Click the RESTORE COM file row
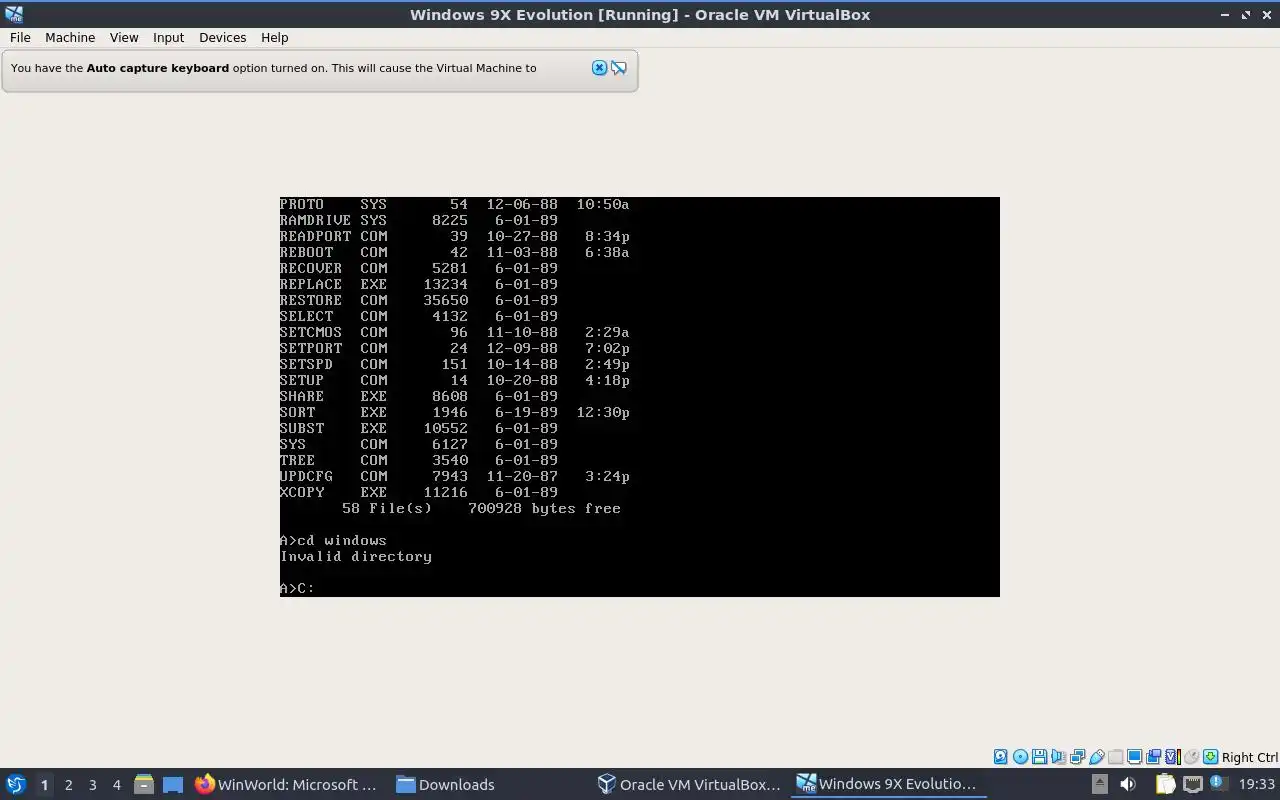 click(x=419, y=300)
